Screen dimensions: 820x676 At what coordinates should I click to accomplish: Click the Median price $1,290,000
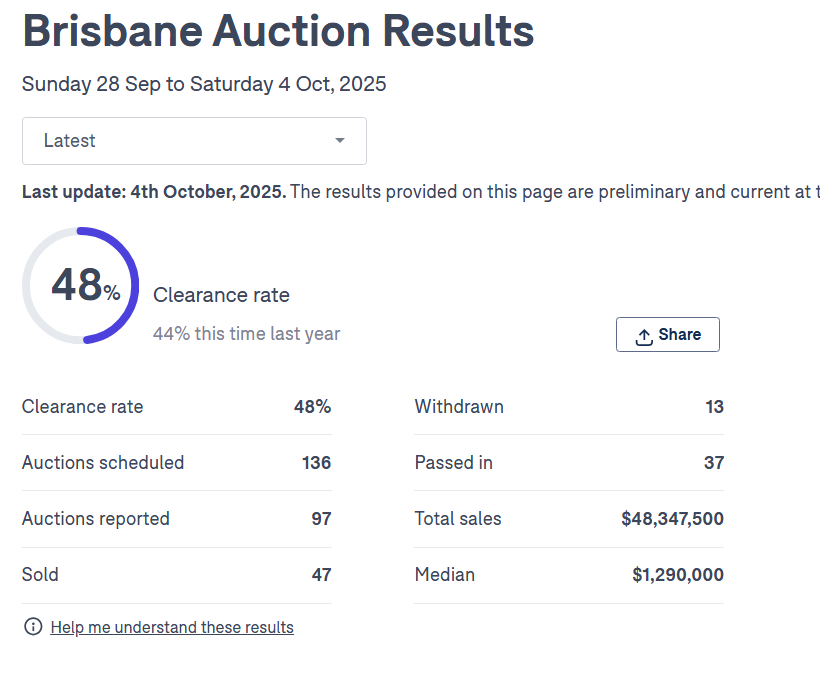(x=678, y=575)
